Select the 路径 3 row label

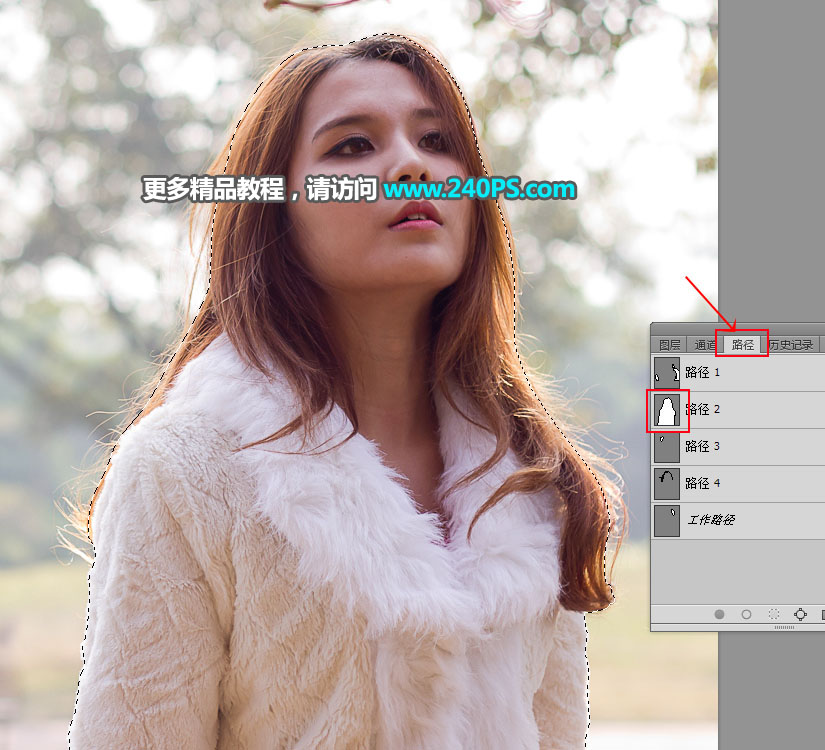(x=702, y=446)
